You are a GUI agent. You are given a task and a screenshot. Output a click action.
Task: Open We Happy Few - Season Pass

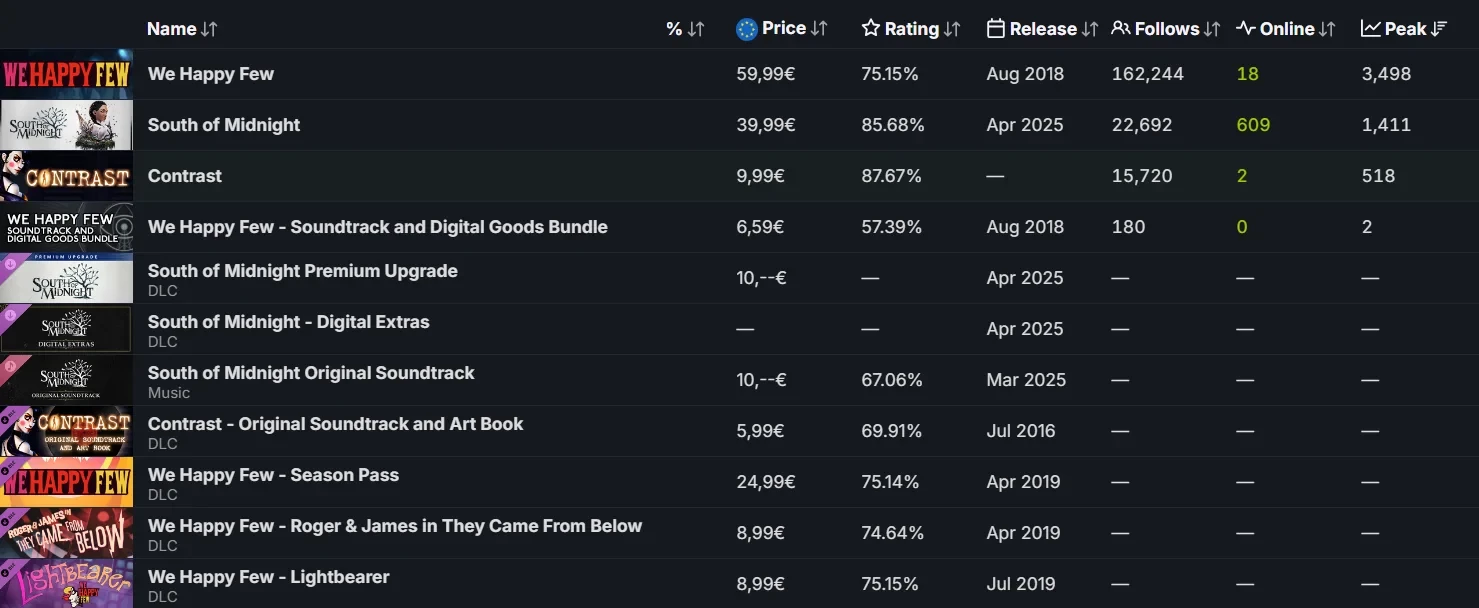click(x=273, y=475)
